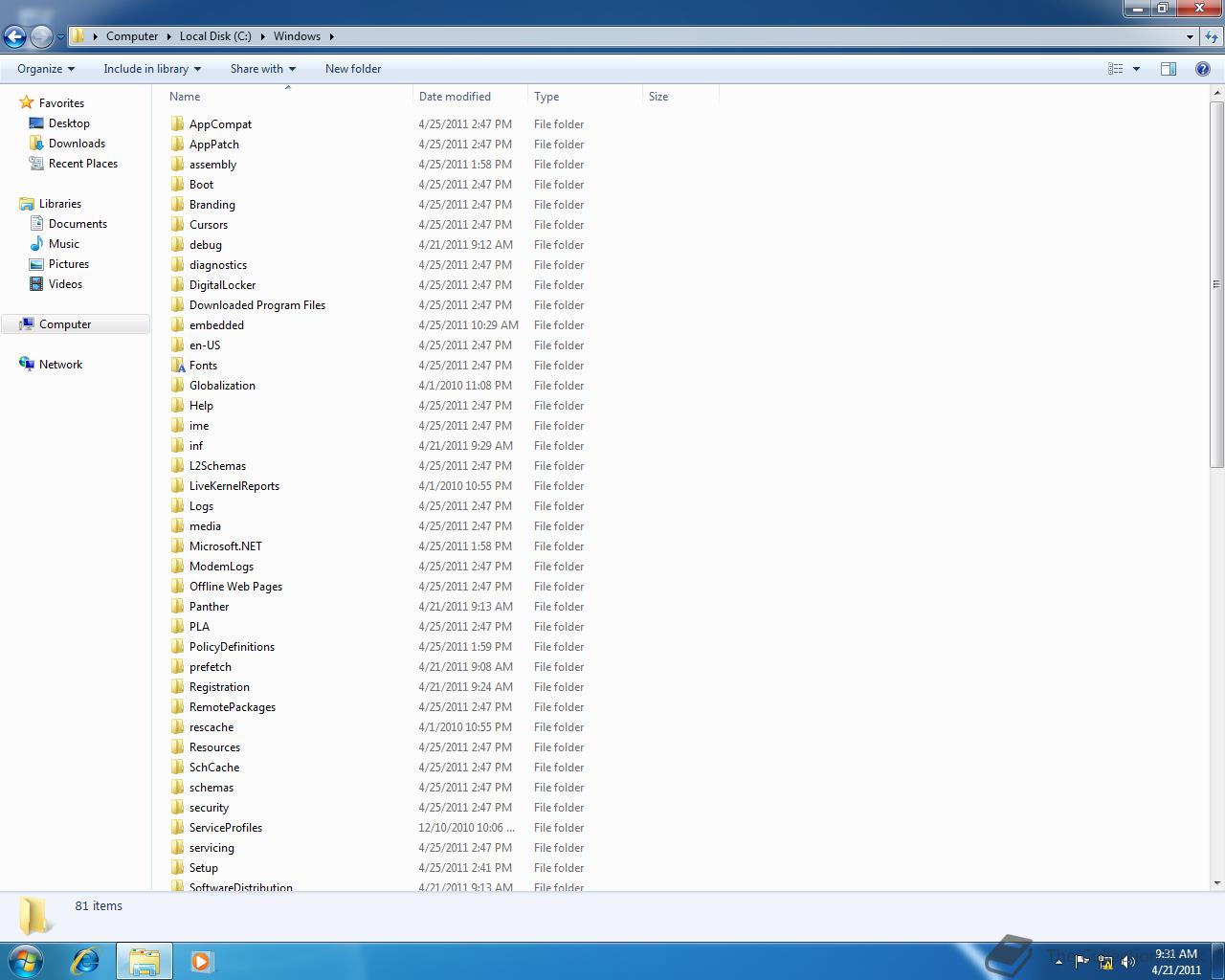The image size is (1225, 980).
Task: Select the Microsoft.NET folder
Action: tap(226, 546)
